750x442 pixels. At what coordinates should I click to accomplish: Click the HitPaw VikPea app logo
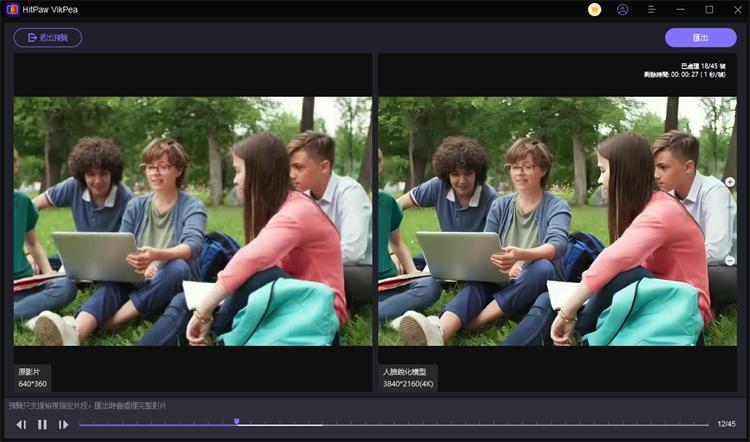coord(12,10)
